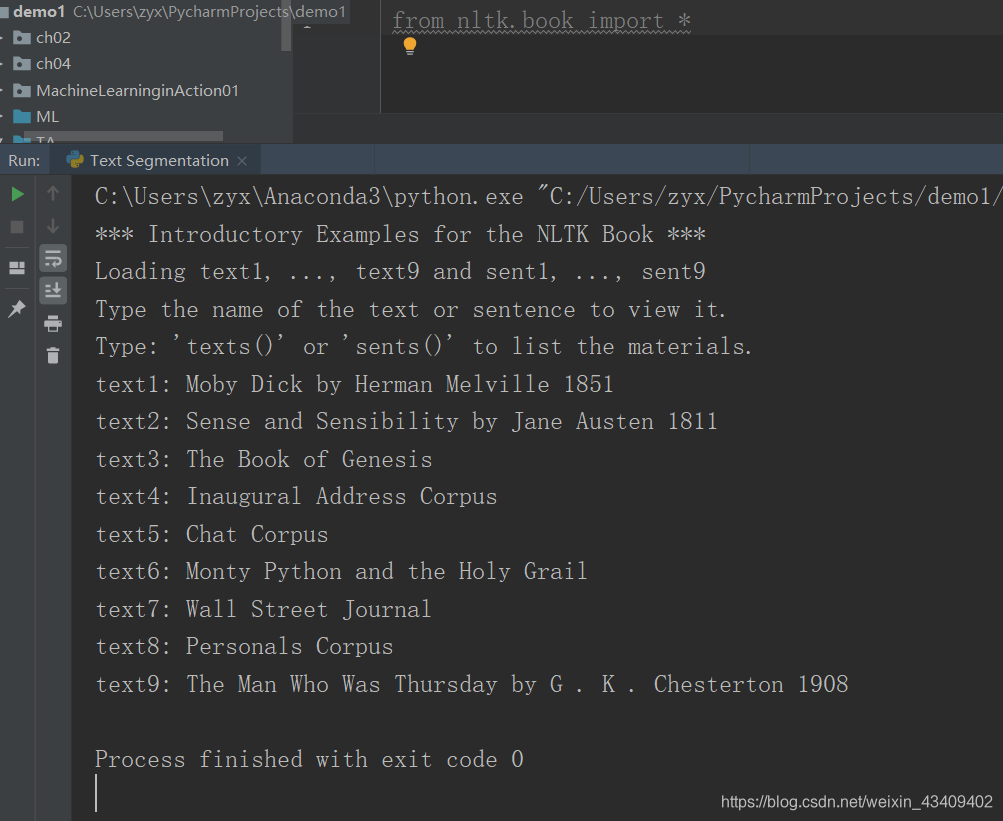The width and height of the screenshot is (1003, 821).
Task: Click 'Process finished with exit code 0'
Action: (310, 759)
